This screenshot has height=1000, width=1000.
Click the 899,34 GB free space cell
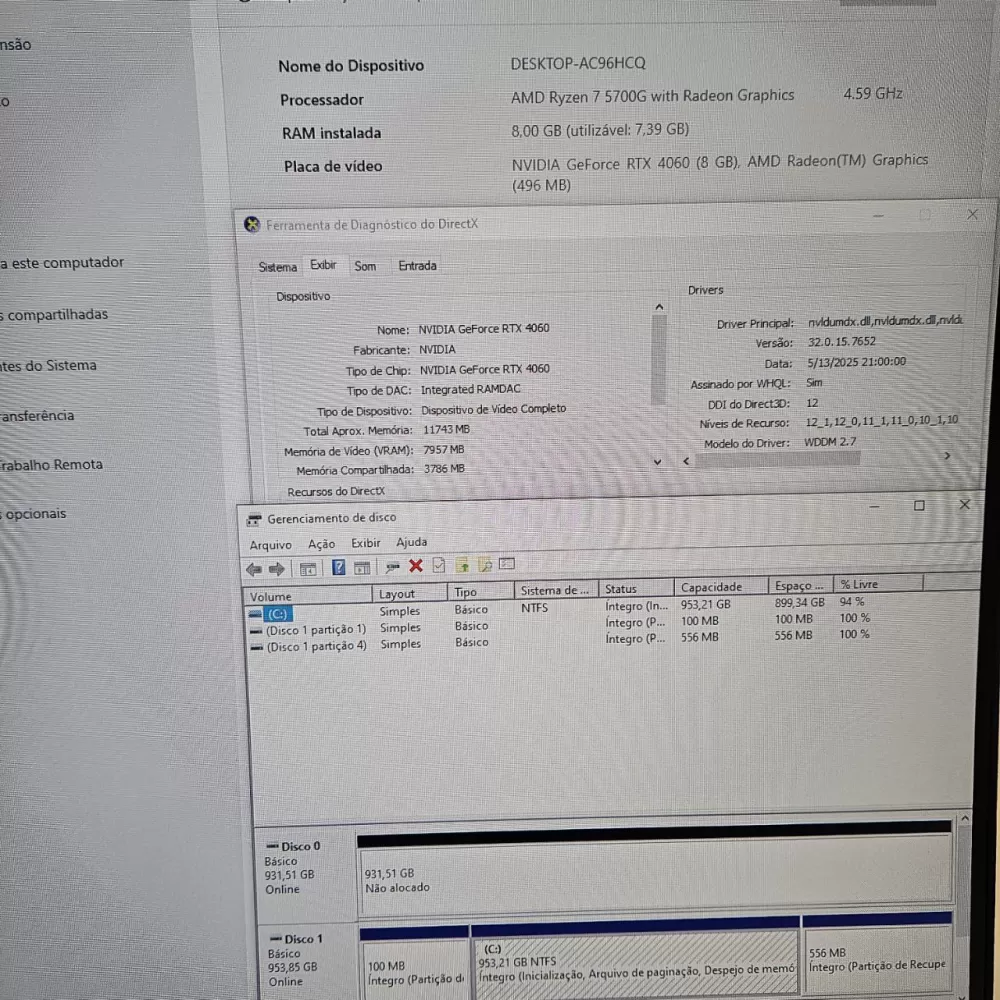coord(799,602)
